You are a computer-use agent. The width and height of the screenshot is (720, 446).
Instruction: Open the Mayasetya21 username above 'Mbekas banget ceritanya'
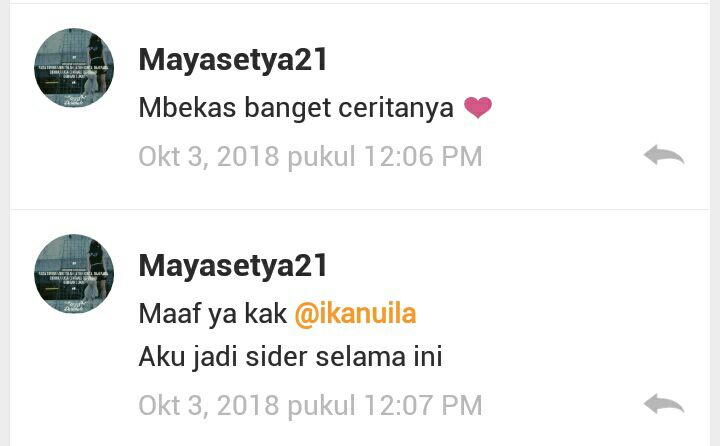pos(233,61)
